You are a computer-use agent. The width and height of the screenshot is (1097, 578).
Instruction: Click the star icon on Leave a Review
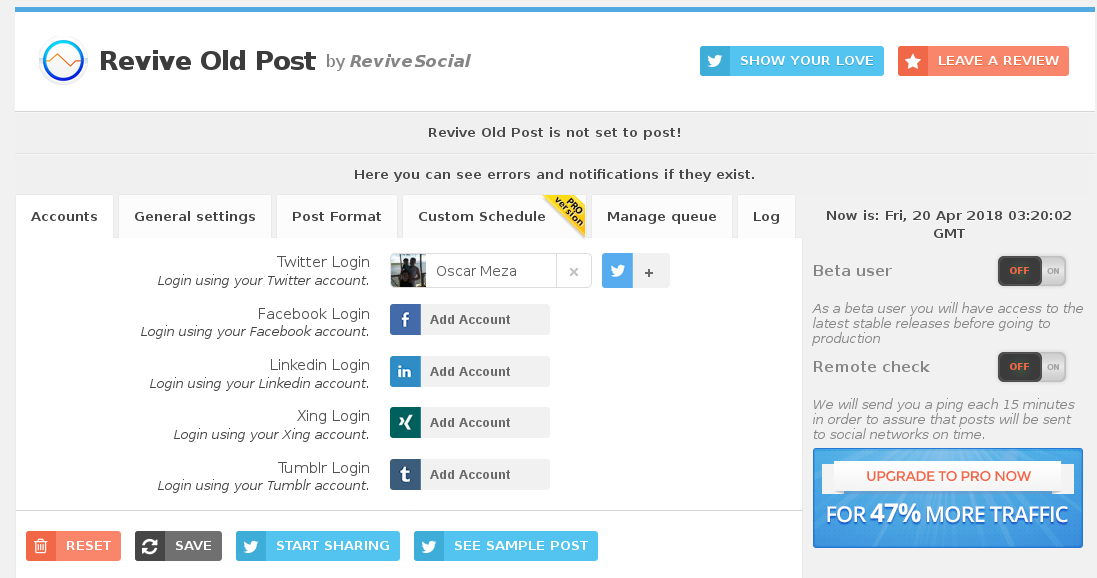tap(913, 61)
